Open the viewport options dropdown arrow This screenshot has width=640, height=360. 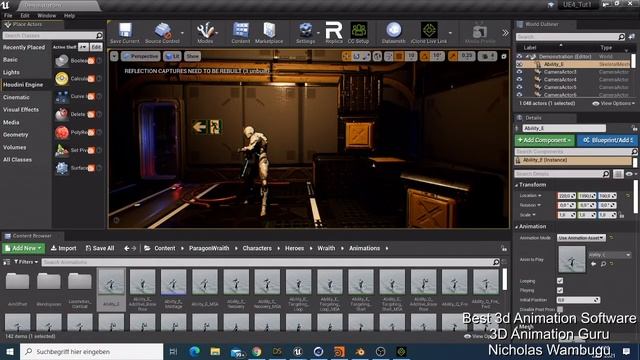coord(114,56)
